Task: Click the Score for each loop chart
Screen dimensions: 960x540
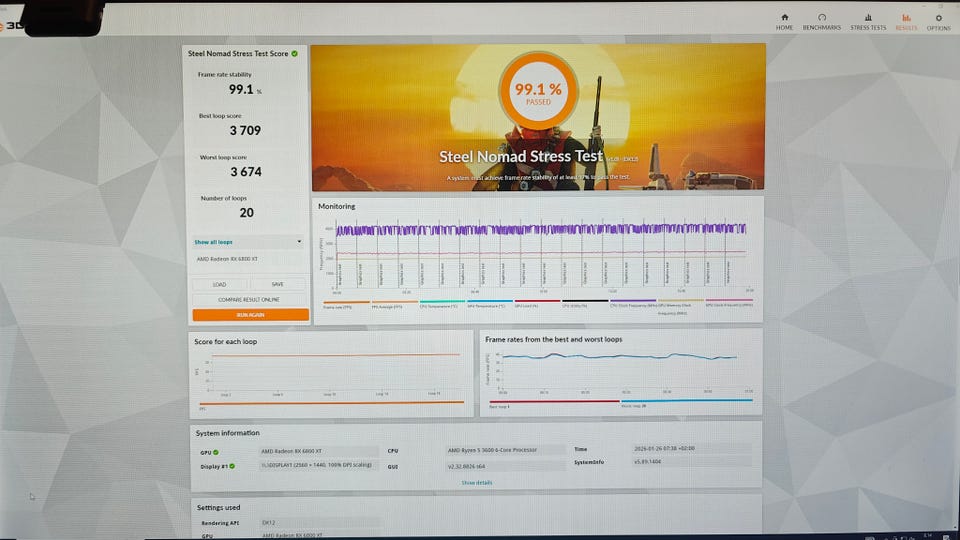Action: coord(331,373)
